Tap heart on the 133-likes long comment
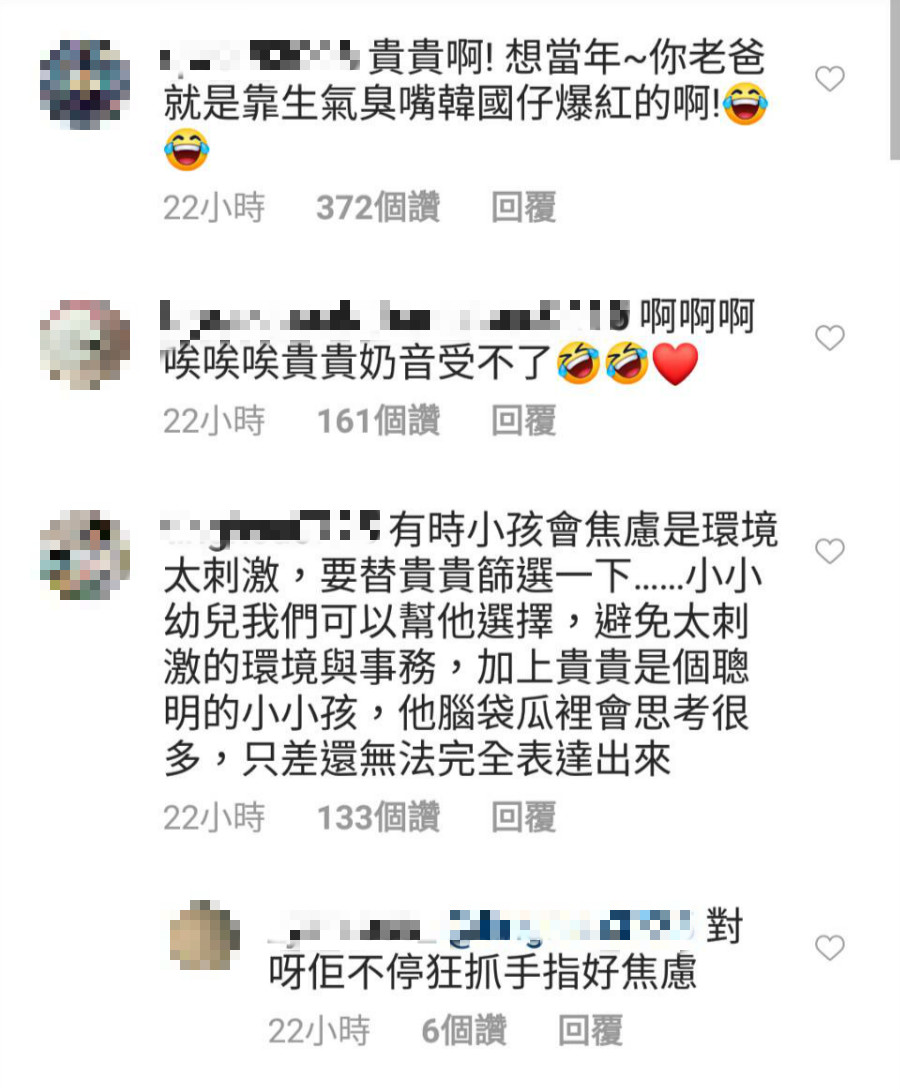 tap(829, 551)
